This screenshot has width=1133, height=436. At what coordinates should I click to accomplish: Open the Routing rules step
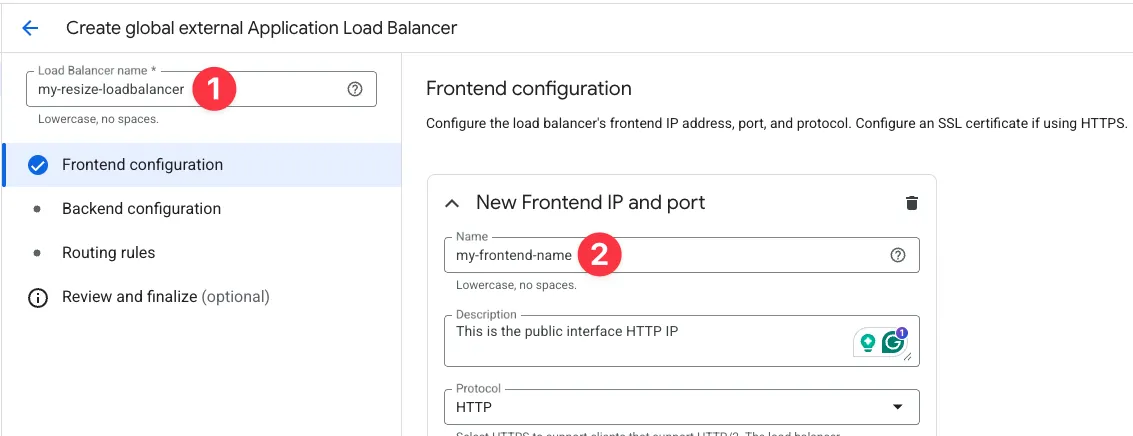click(108, 253)
